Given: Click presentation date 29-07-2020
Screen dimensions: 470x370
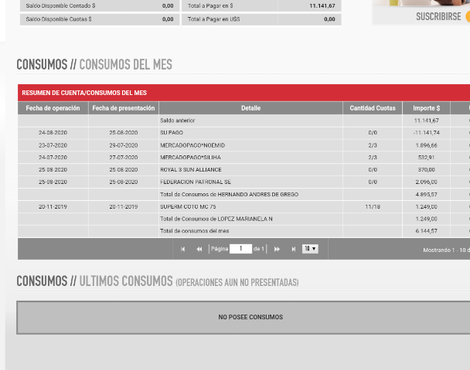Looking at the screenshot, I should pos(123,145).
